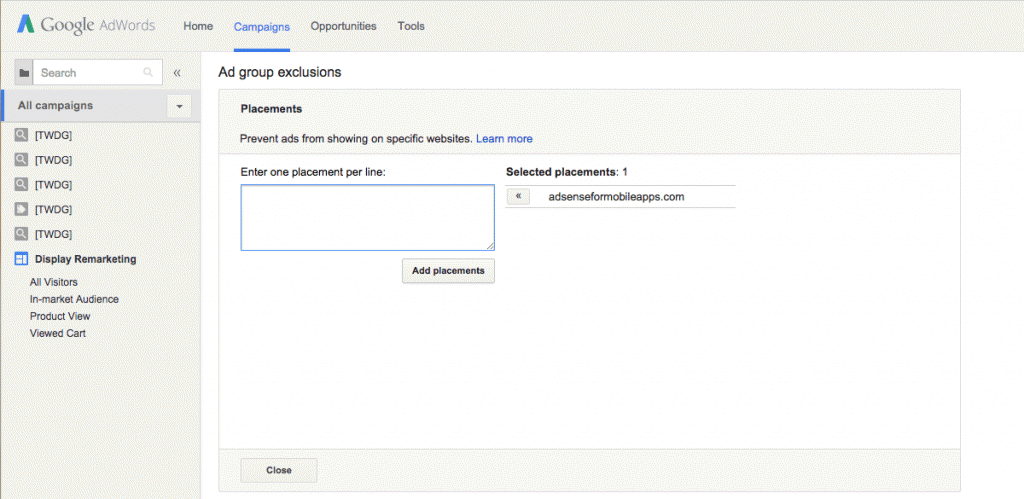Screen dimensions: 1024x499
Task: Click the folder icon beside Search box
Action: [x=24, y=72]
